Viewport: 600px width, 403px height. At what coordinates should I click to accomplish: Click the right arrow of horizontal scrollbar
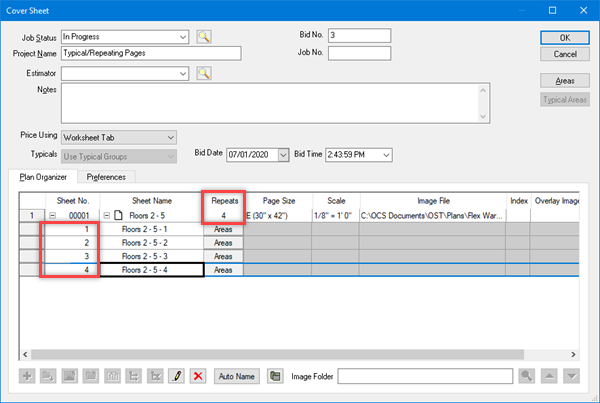pos(573,354)
